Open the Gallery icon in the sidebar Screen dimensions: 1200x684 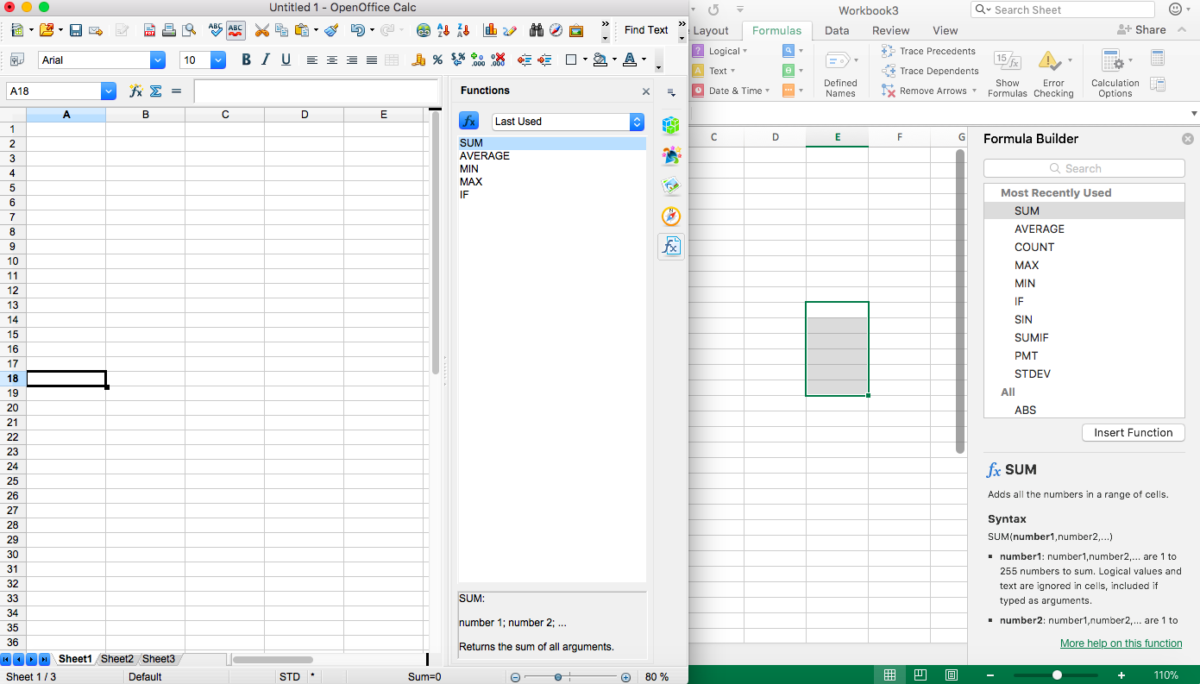671,185
